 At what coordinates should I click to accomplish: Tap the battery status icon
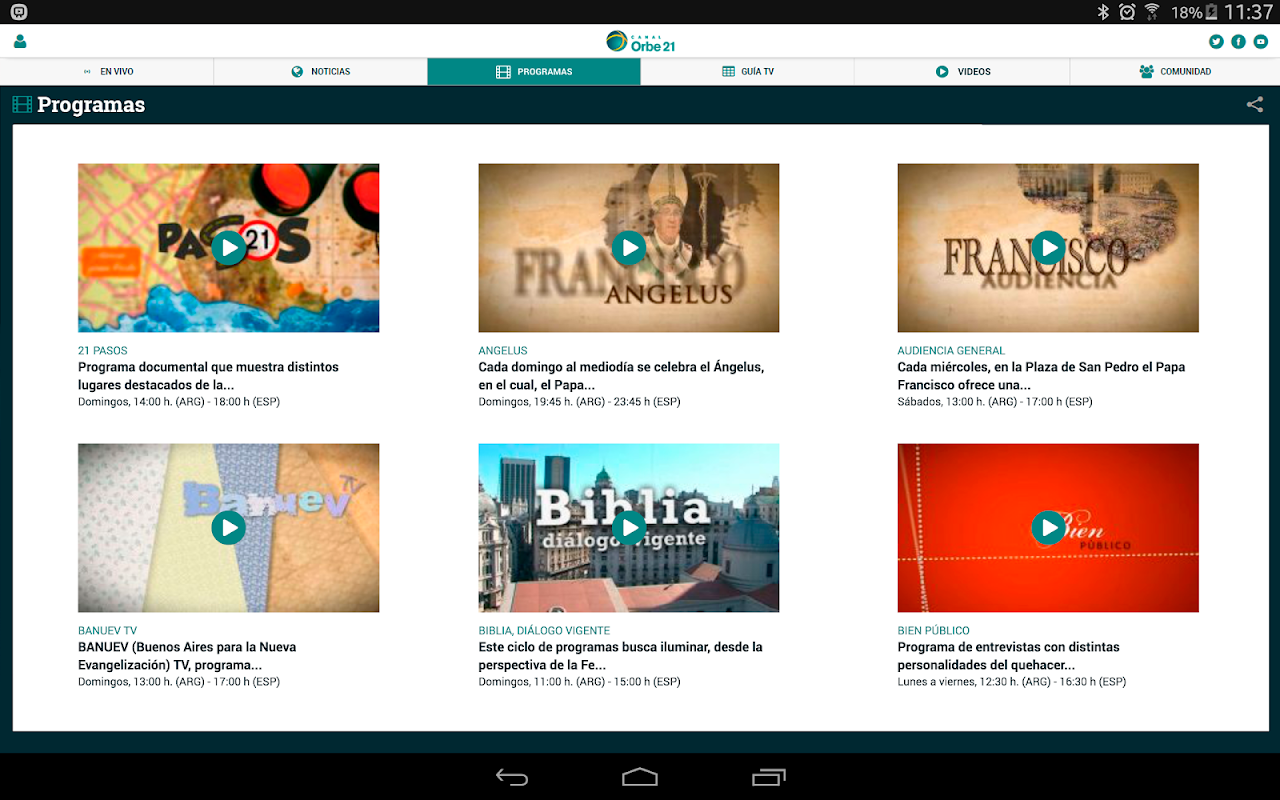(1212, 12)
